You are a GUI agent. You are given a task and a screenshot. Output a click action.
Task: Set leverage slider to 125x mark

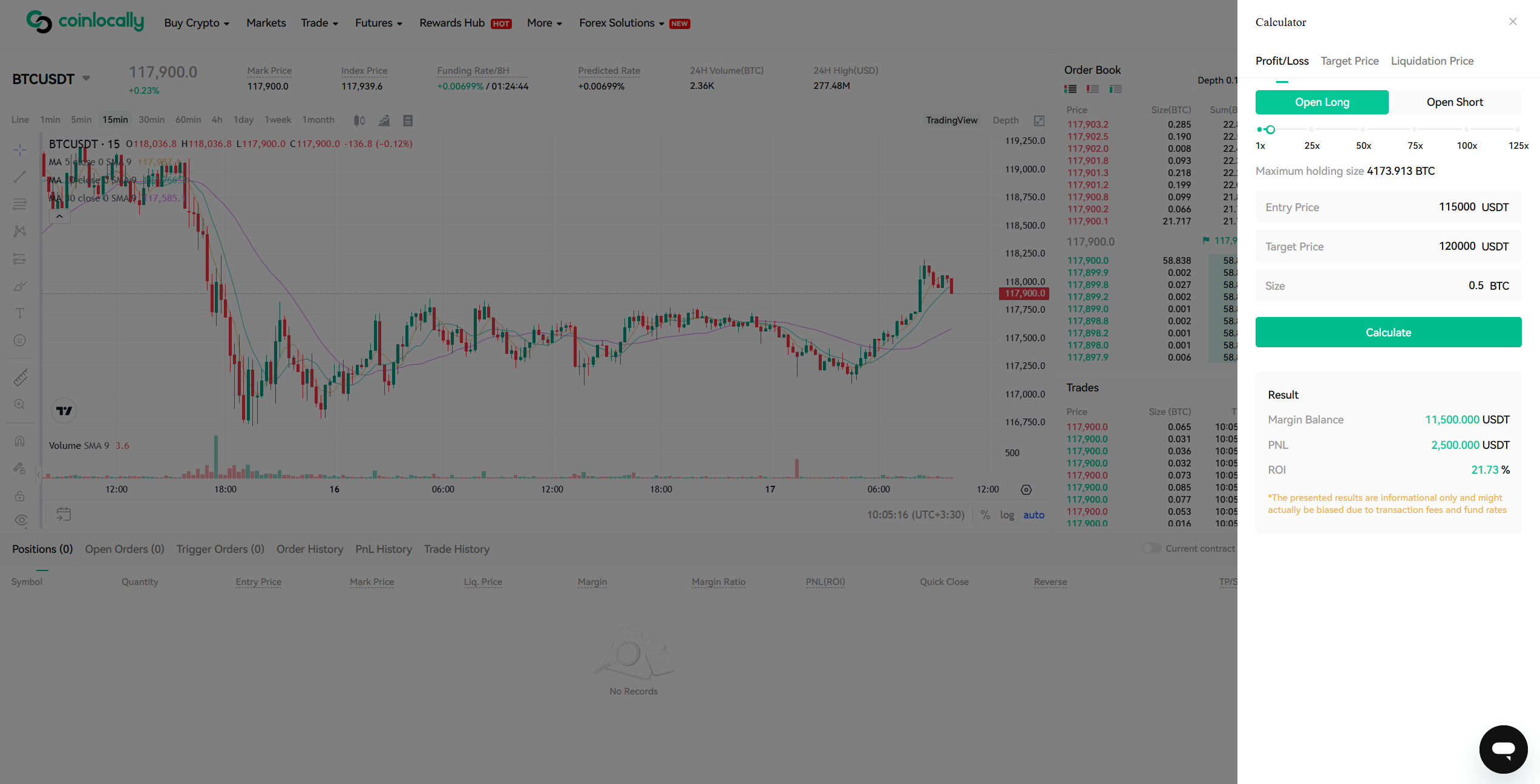click(x=1518, y=129)
